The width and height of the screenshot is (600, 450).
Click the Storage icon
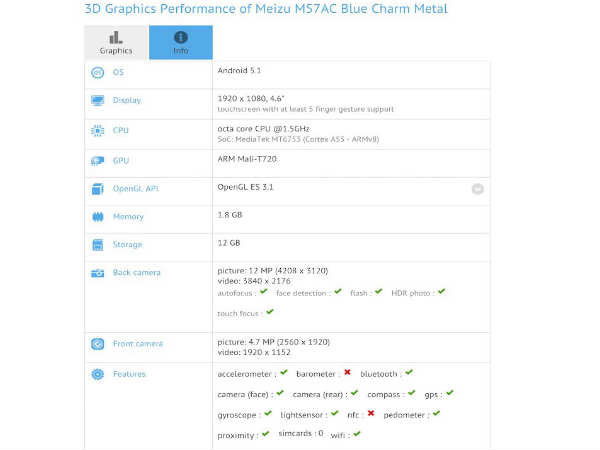coord(98,245)
